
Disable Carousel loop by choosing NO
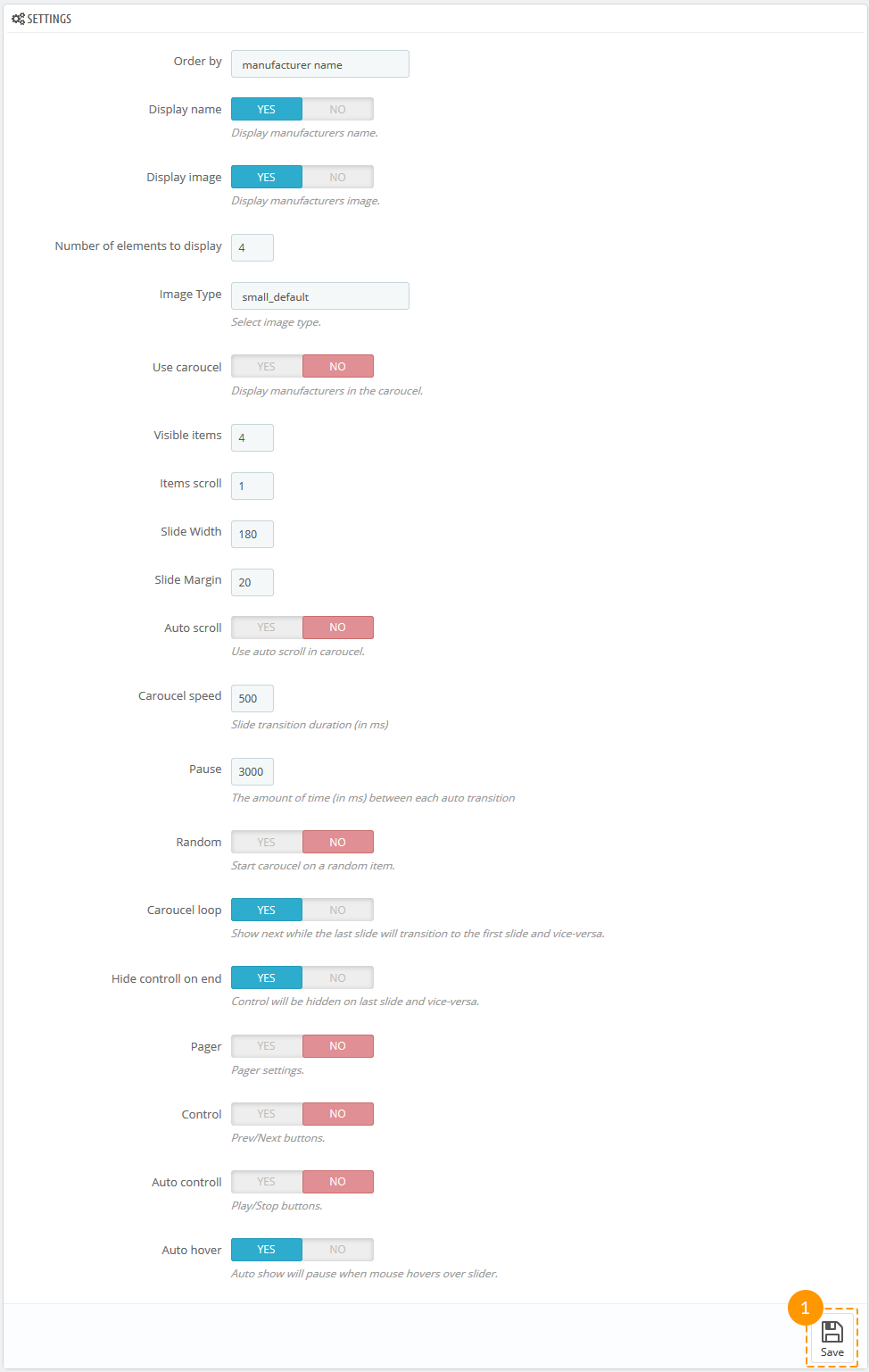pyautogui.click(x=337, y=910)
